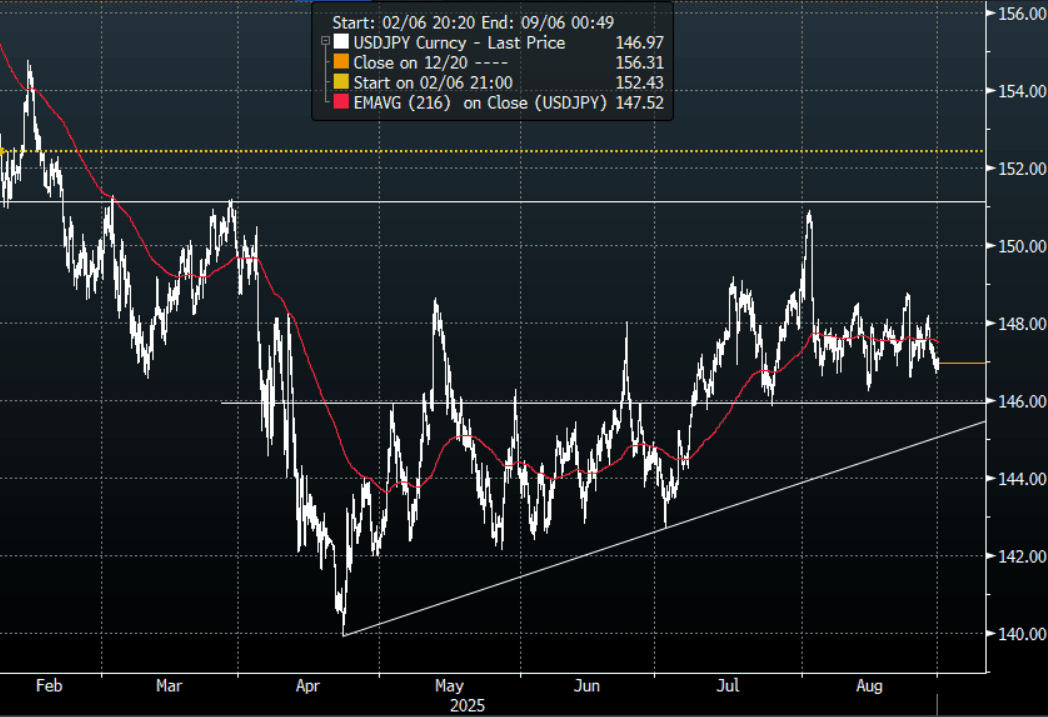Click the 2025 year label below the axis
1048x717 pixels.
(x=467, y=705)
